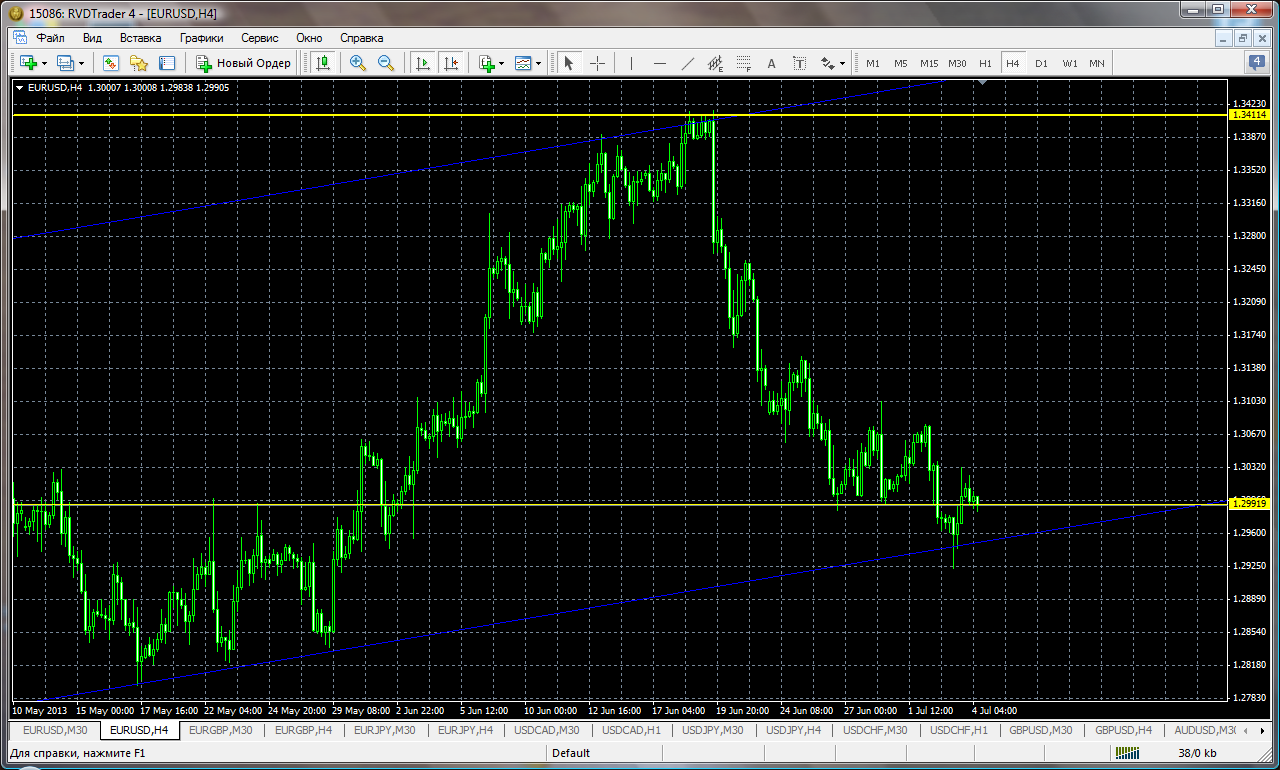Switch timeframe to M5
Viewport: 1280px width, 770px height.
[901, 63]
